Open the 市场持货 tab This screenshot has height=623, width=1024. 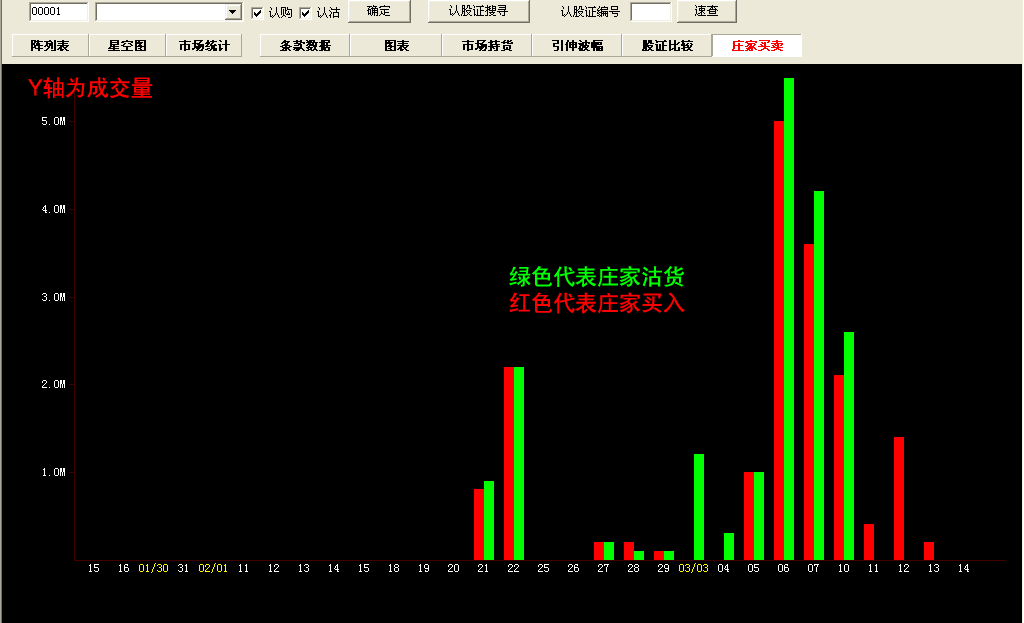coord(487,46)
